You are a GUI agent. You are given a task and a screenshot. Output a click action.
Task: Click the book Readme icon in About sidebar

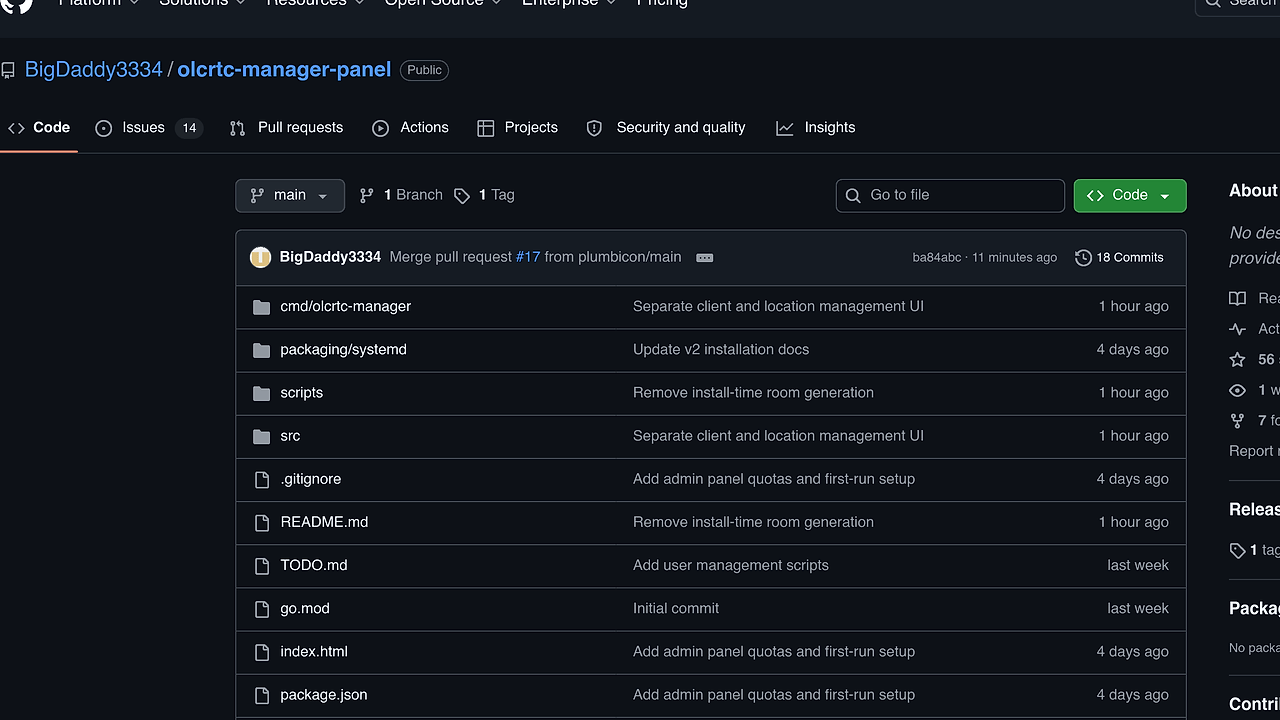(x=1238, y=298)
